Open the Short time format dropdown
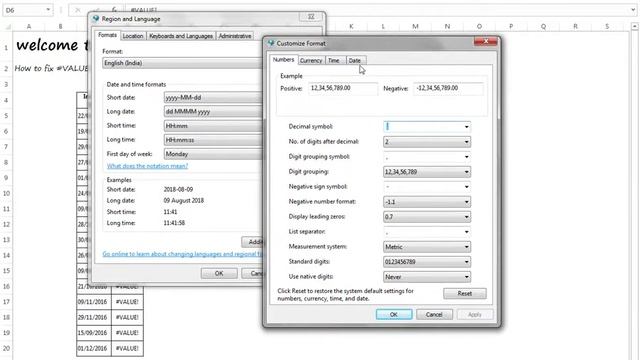The height and width of the screenshot is (360, 640). [x=213, y=126]
